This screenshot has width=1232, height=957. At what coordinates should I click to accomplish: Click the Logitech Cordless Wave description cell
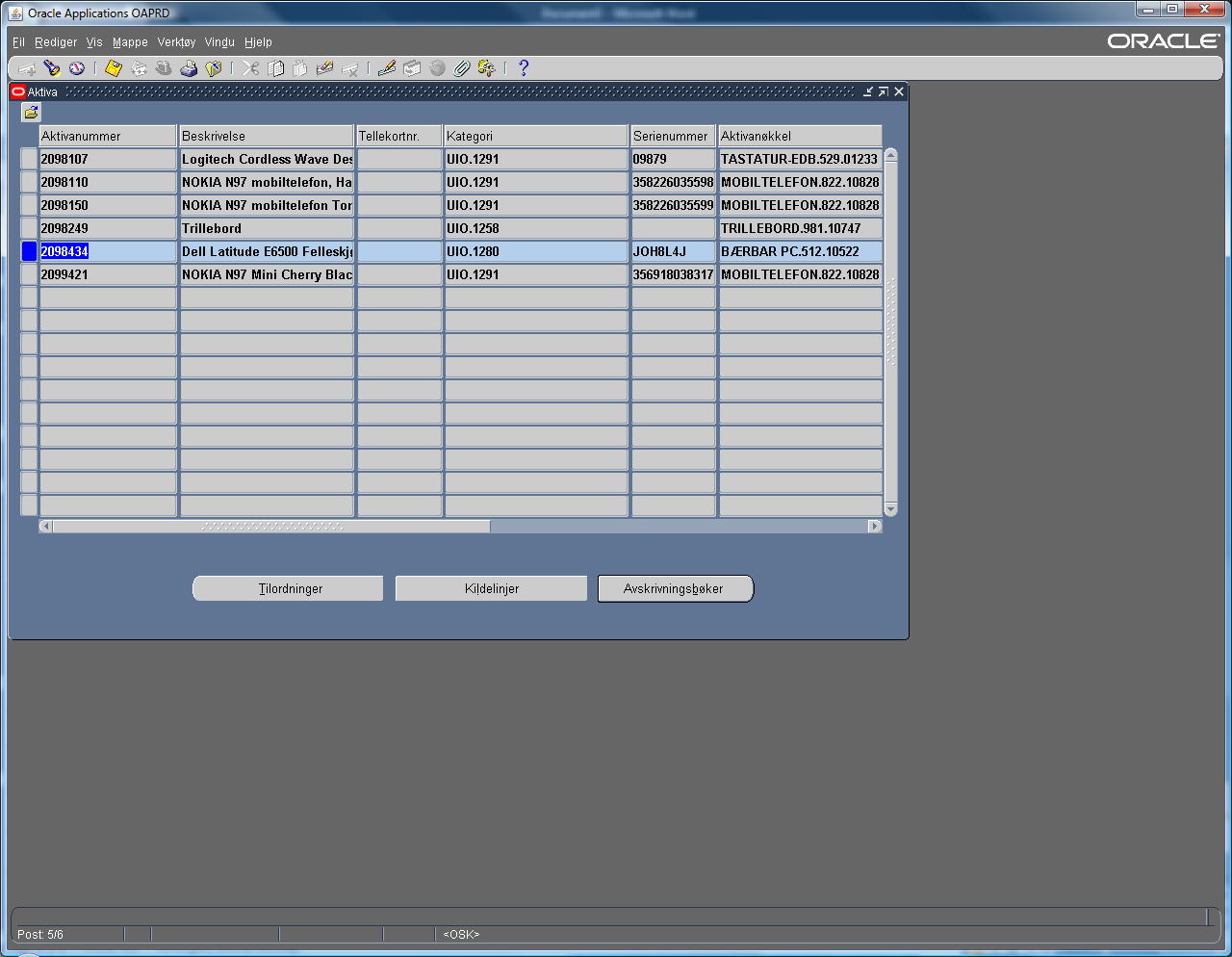pyautogui.click(x=267, y=159)
